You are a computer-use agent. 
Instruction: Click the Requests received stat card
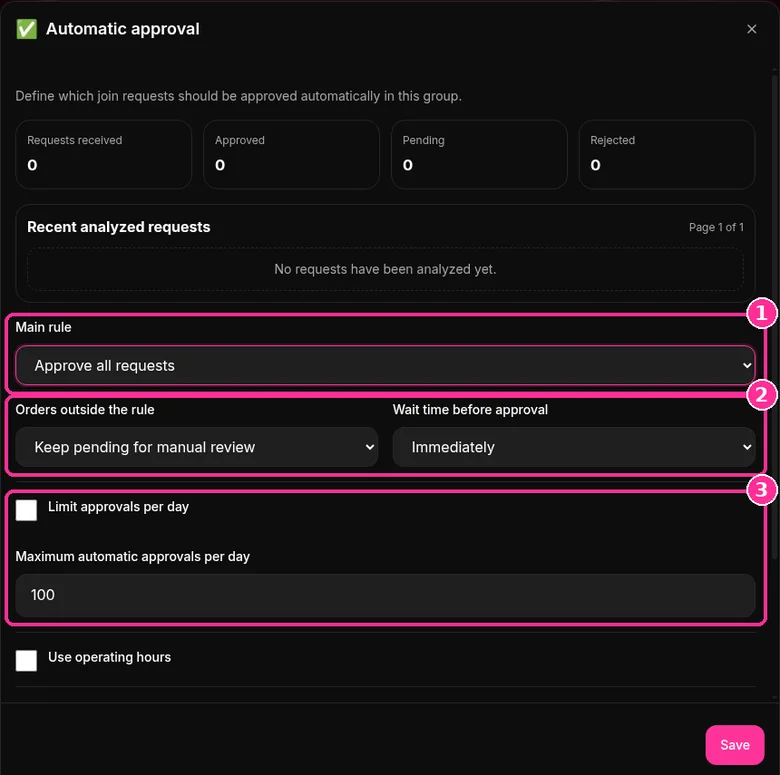click(x=103, y=154)
